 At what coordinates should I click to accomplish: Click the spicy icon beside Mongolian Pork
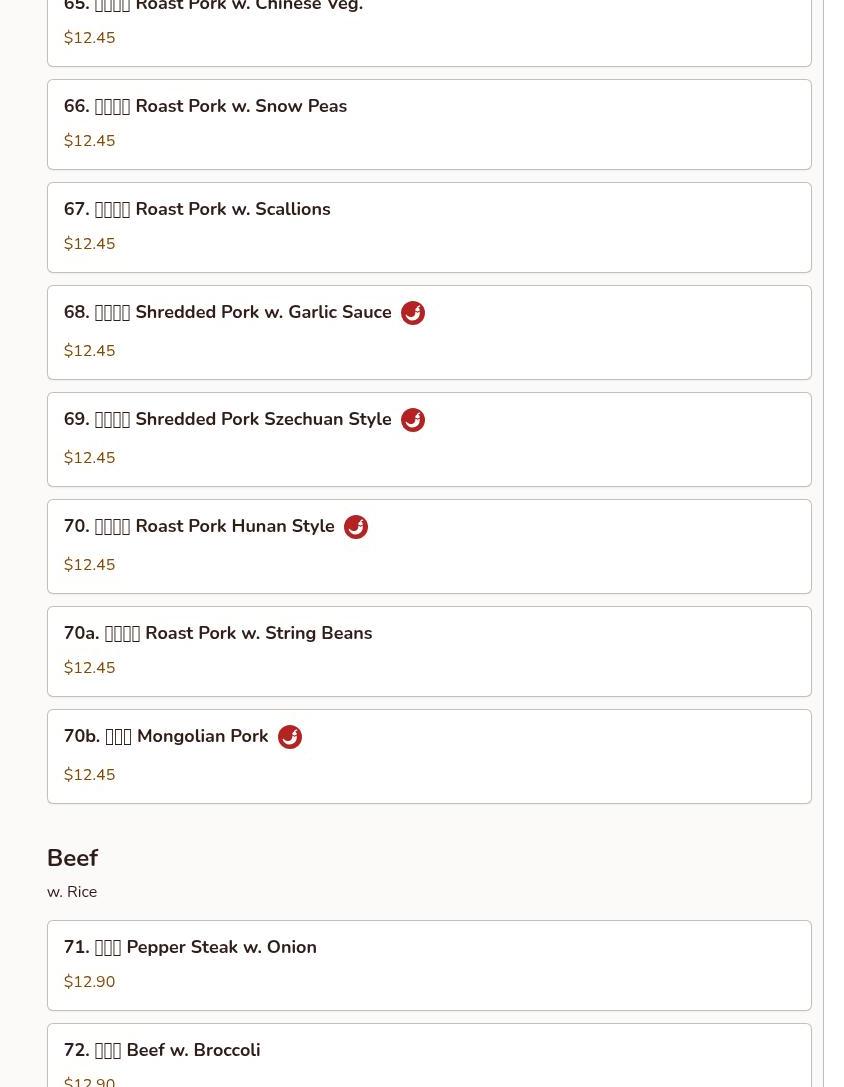point(290,737)
